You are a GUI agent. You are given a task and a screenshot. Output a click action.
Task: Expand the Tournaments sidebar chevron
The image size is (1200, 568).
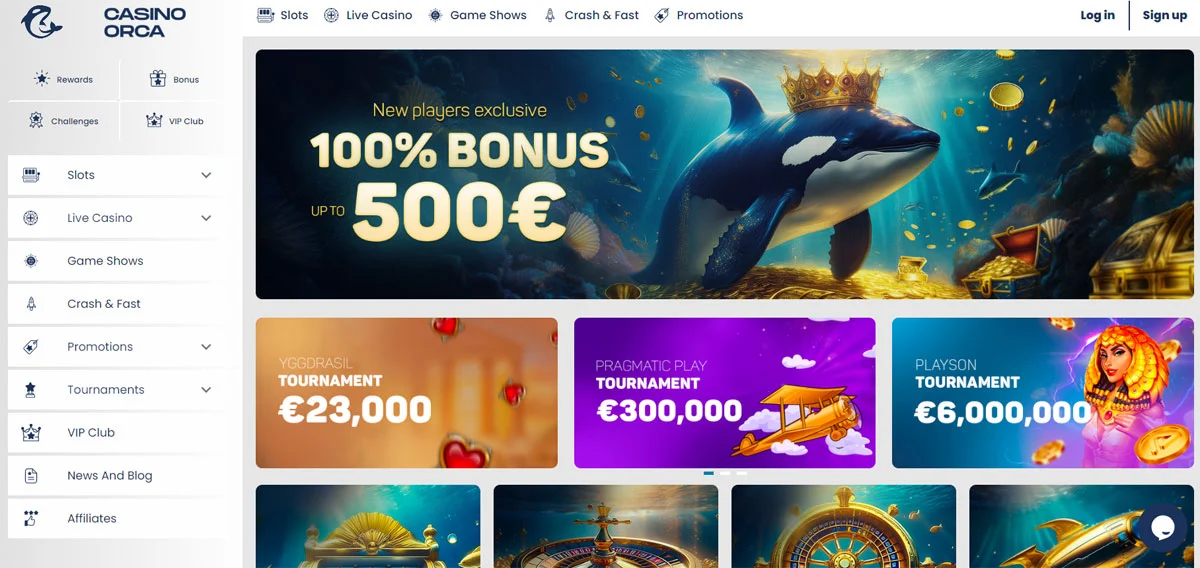(206, 390)
